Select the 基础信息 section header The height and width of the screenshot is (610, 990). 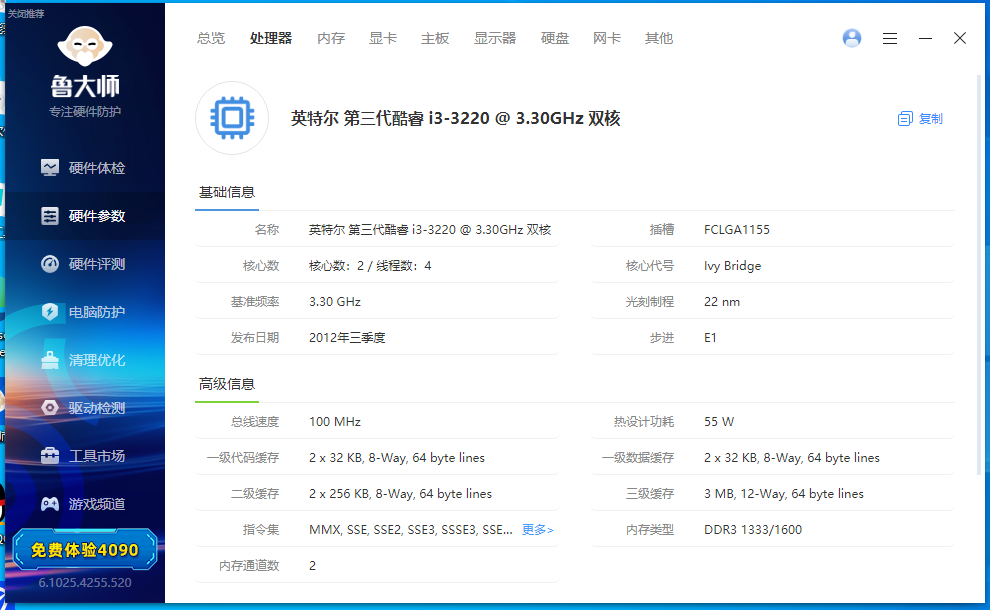click(x=227, y=193)
